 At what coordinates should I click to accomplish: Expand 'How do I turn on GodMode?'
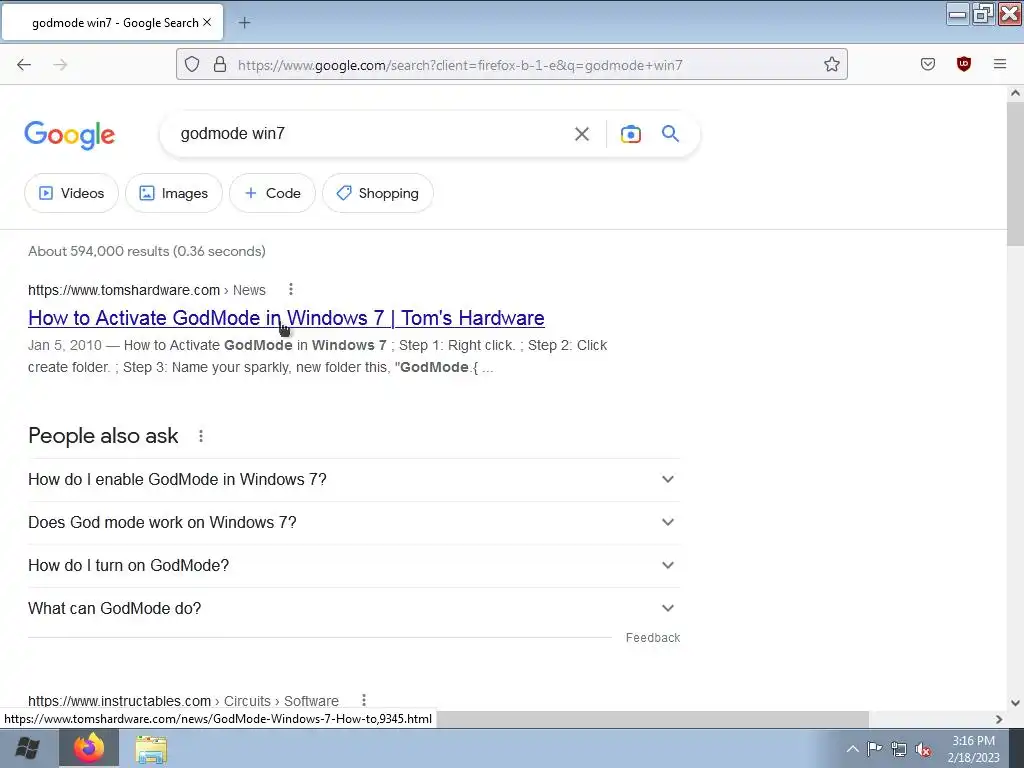pos(353,566)
